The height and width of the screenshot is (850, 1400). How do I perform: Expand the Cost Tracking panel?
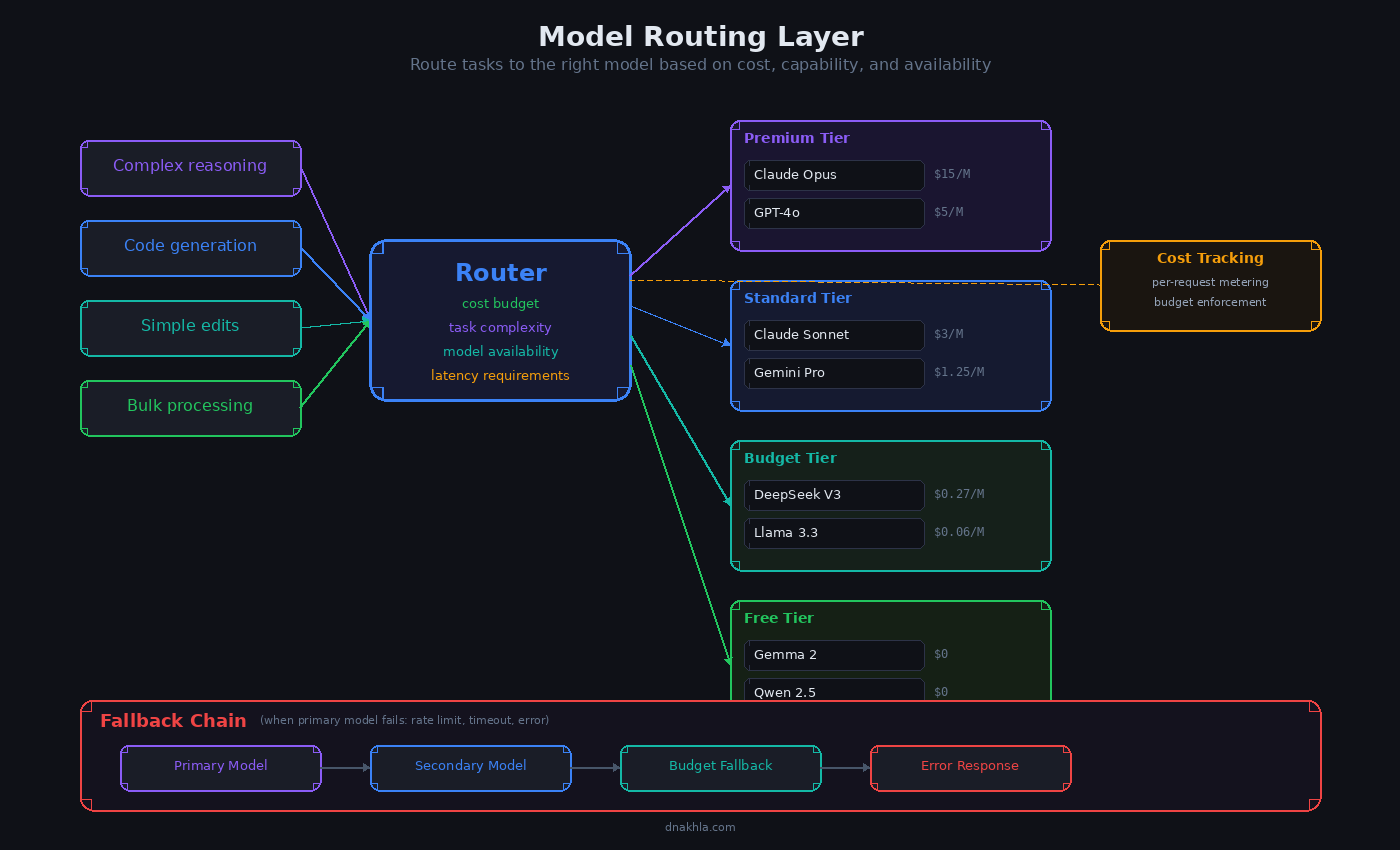[1210, 258]
